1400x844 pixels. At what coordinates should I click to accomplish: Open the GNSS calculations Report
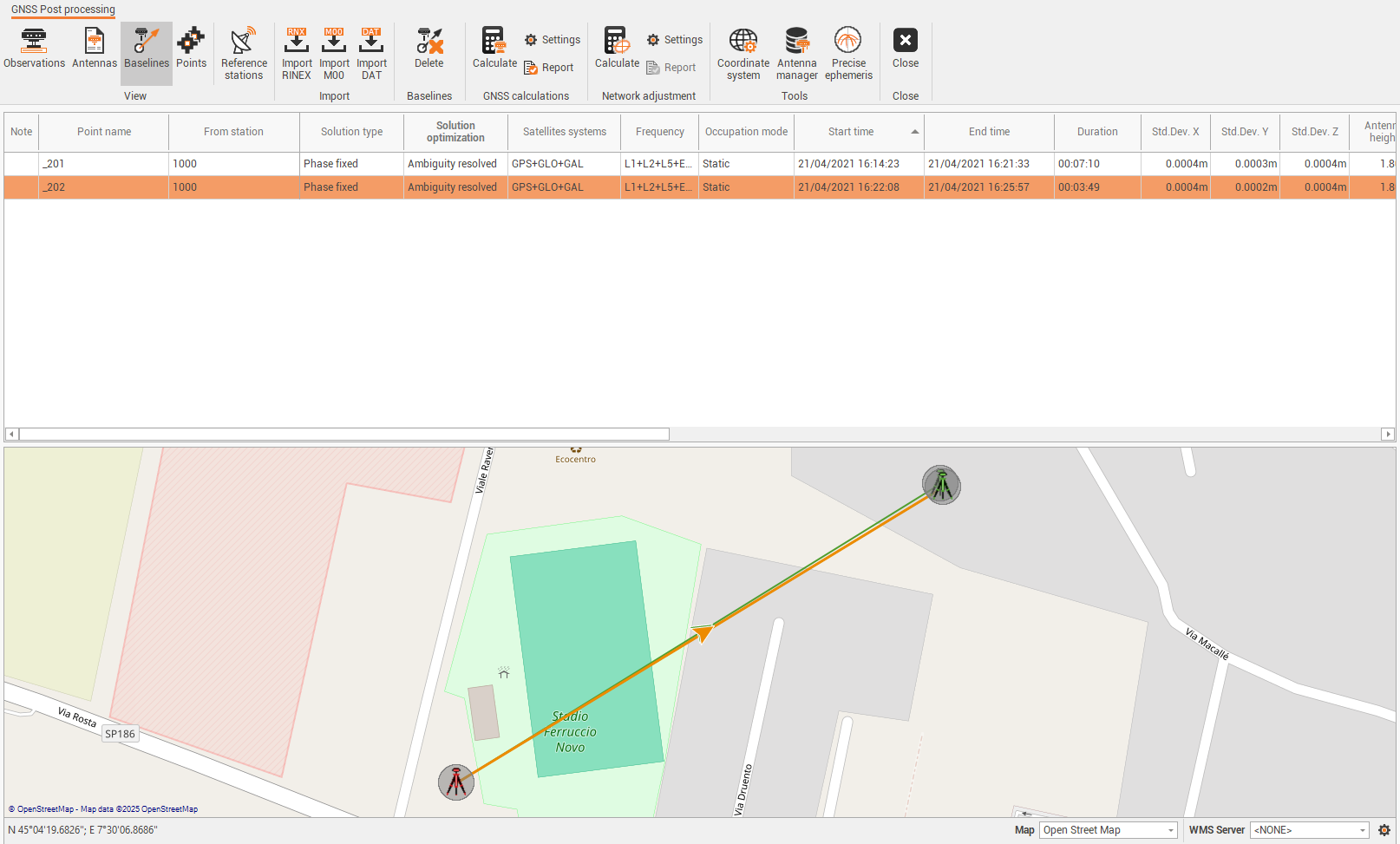click(549, 68)
